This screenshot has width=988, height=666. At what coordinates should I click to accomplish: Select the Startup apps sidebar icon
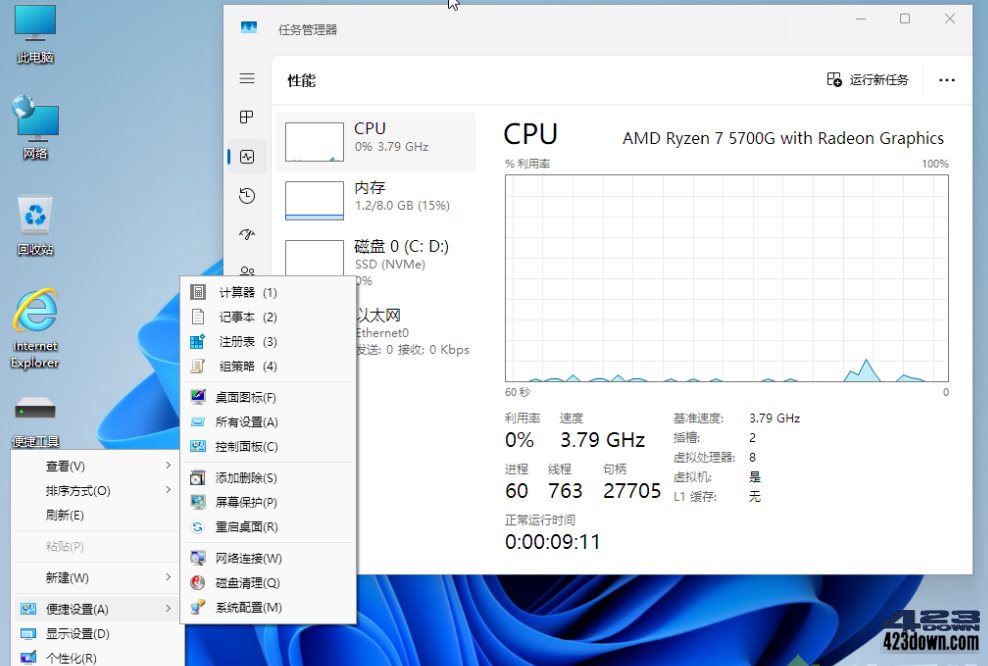(x=247, y=235)
